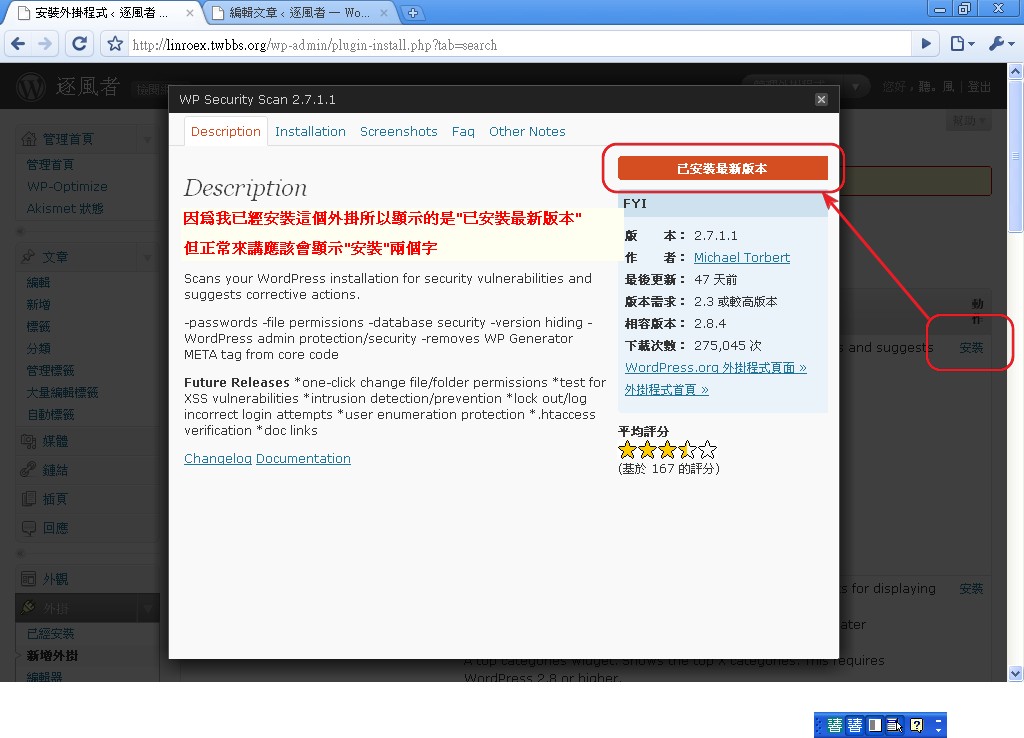Collapse the 管理首頁 menu arrow
This screenshot has height=738, width=1024.
click(148, 139)
